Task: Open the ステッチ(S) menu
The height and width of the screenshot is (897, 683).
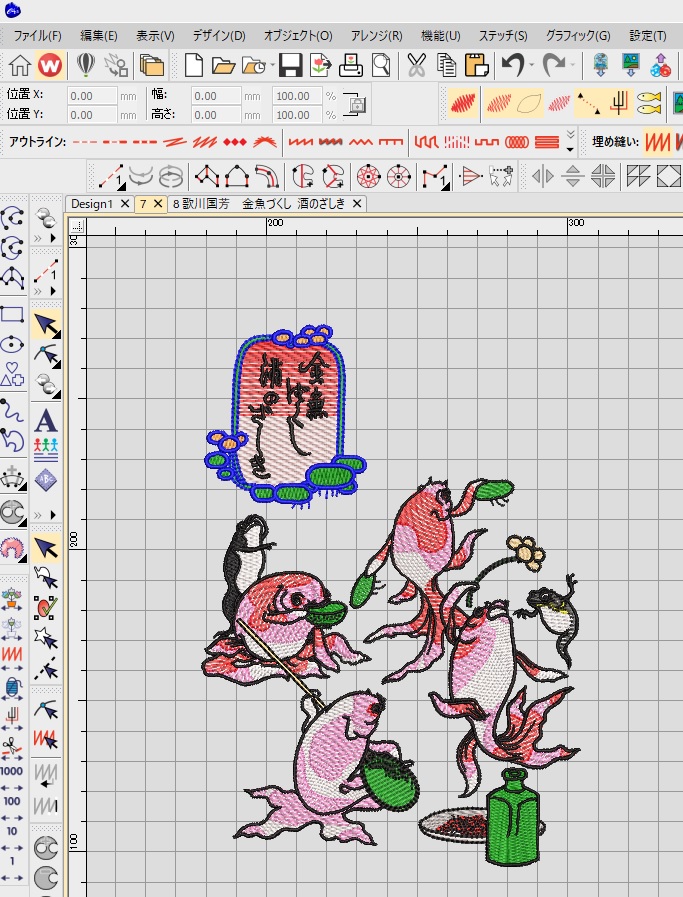Action: click(x=503, y=35)
